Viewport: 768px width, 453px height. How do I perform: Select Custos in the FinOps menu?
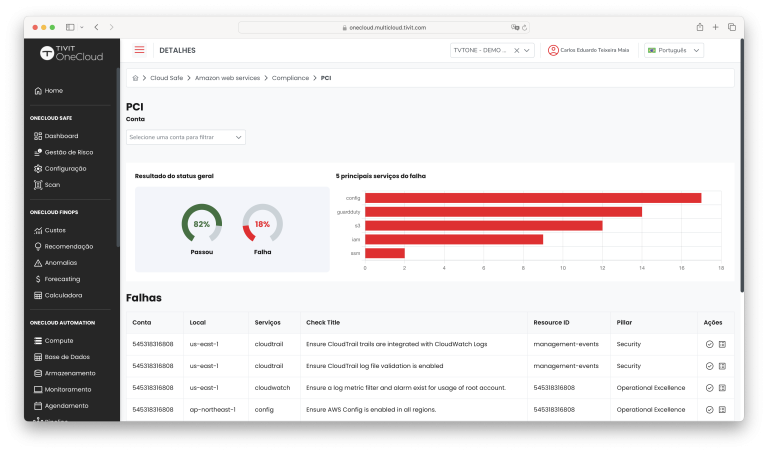[55, 230]
